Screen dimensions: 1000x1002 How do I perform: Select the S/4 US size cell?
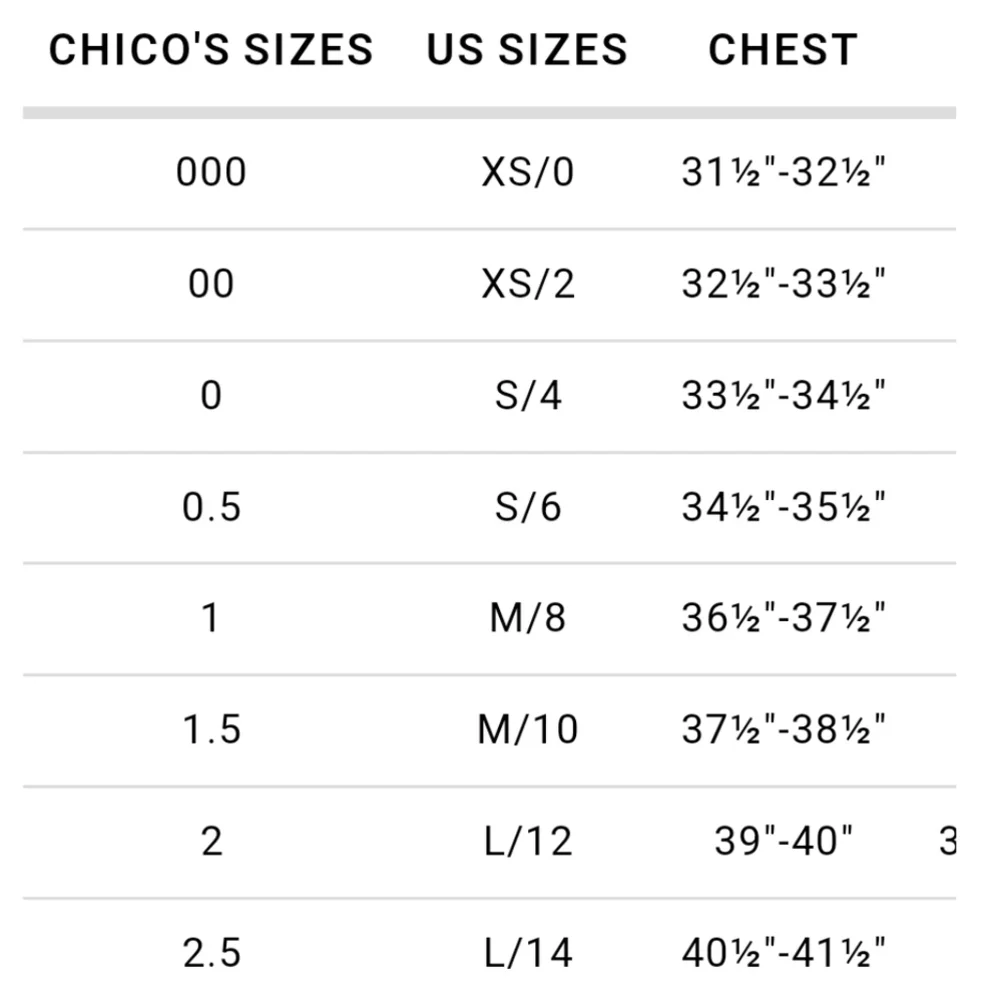[528, 395]
